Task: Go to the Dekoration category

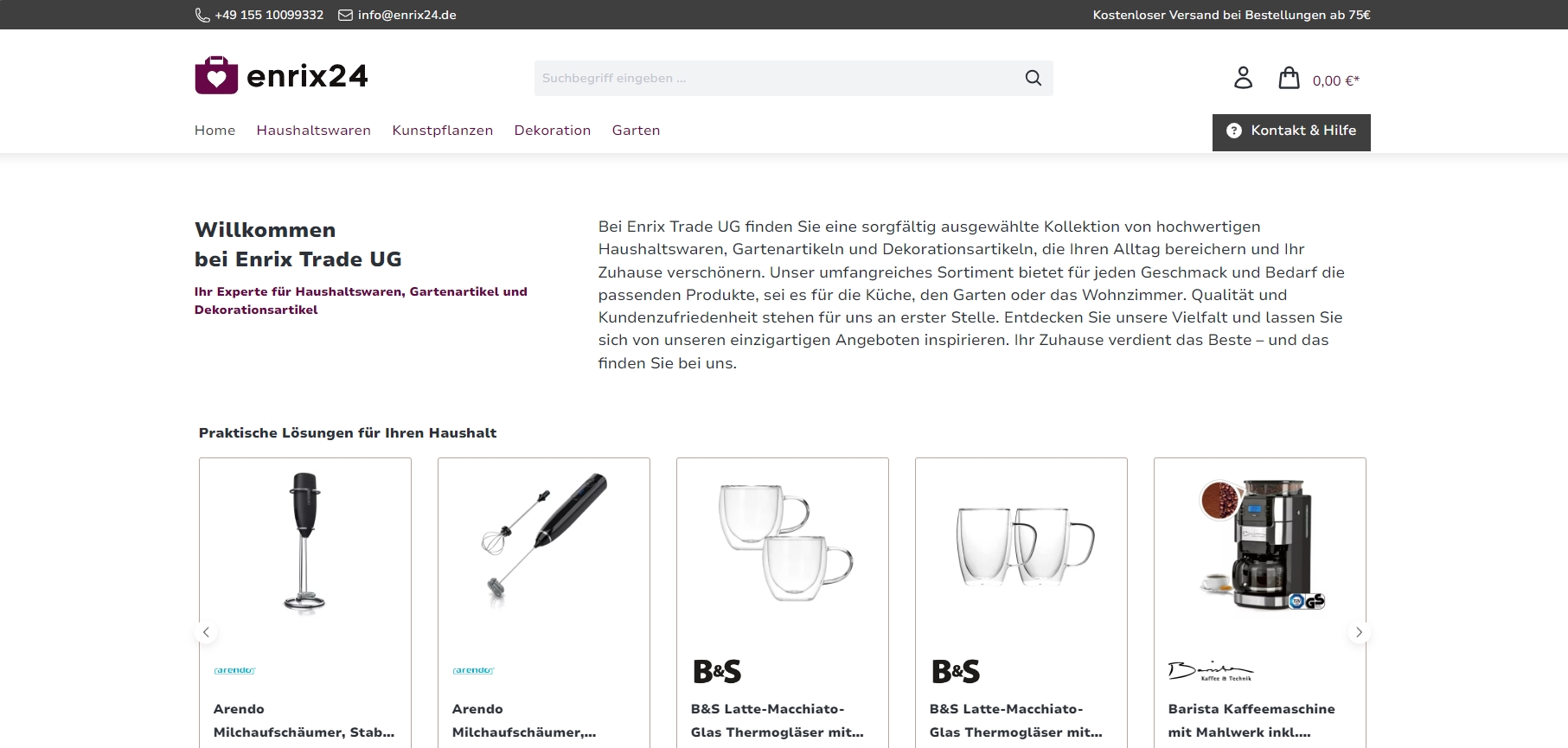Action: [553, 131]
